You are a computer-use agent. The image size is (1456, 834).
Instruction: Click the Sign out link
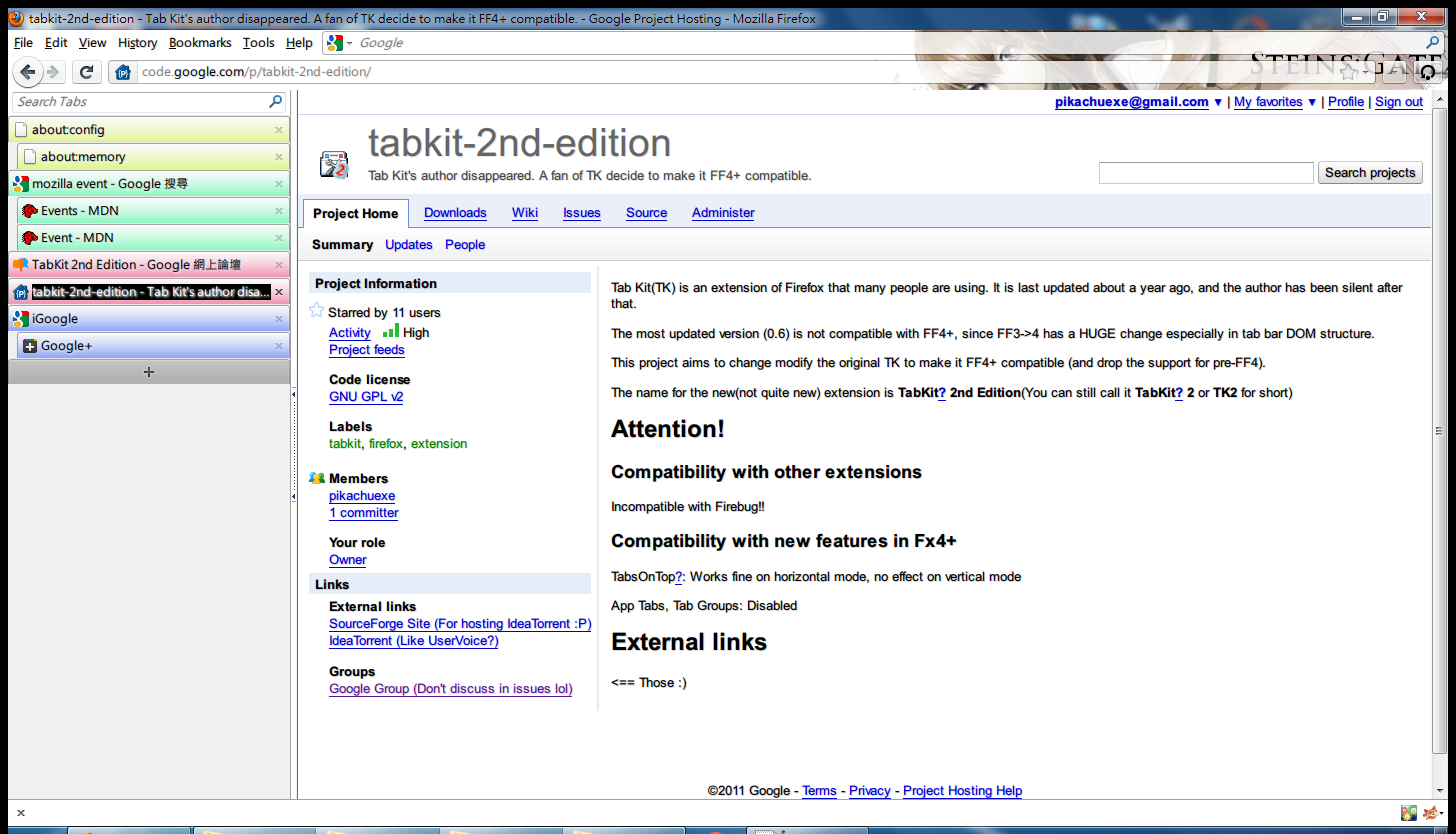click(1399, 102)
